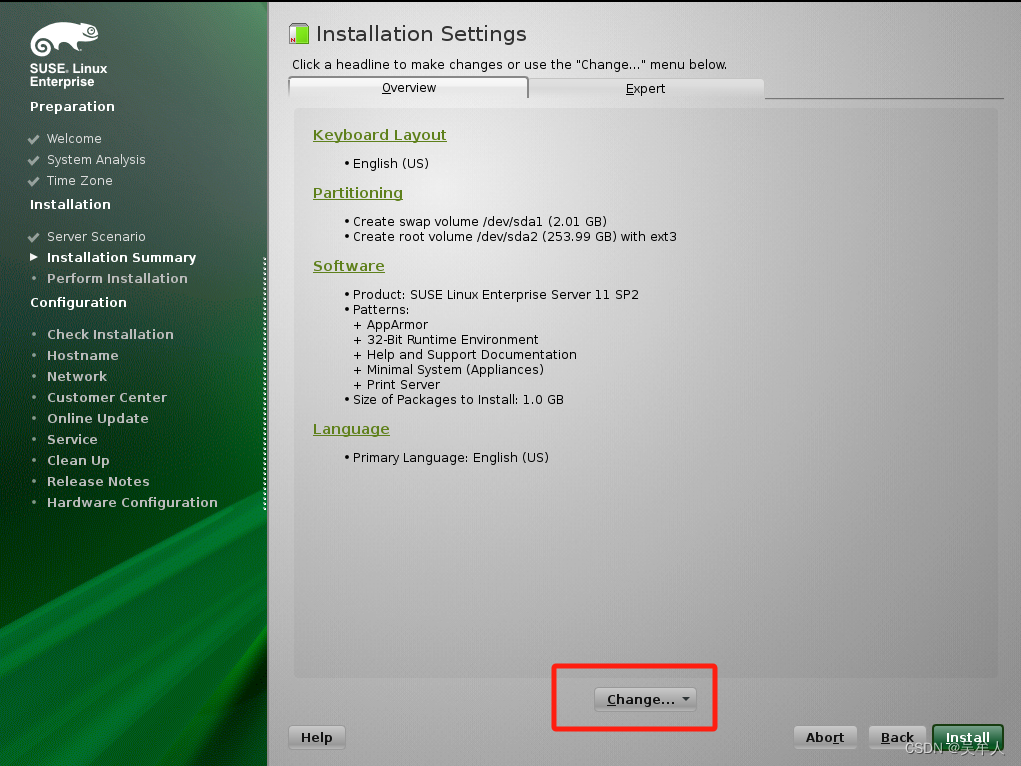
Task: Click the AppArmor pattern entry
Action: [x=397, y=324]
